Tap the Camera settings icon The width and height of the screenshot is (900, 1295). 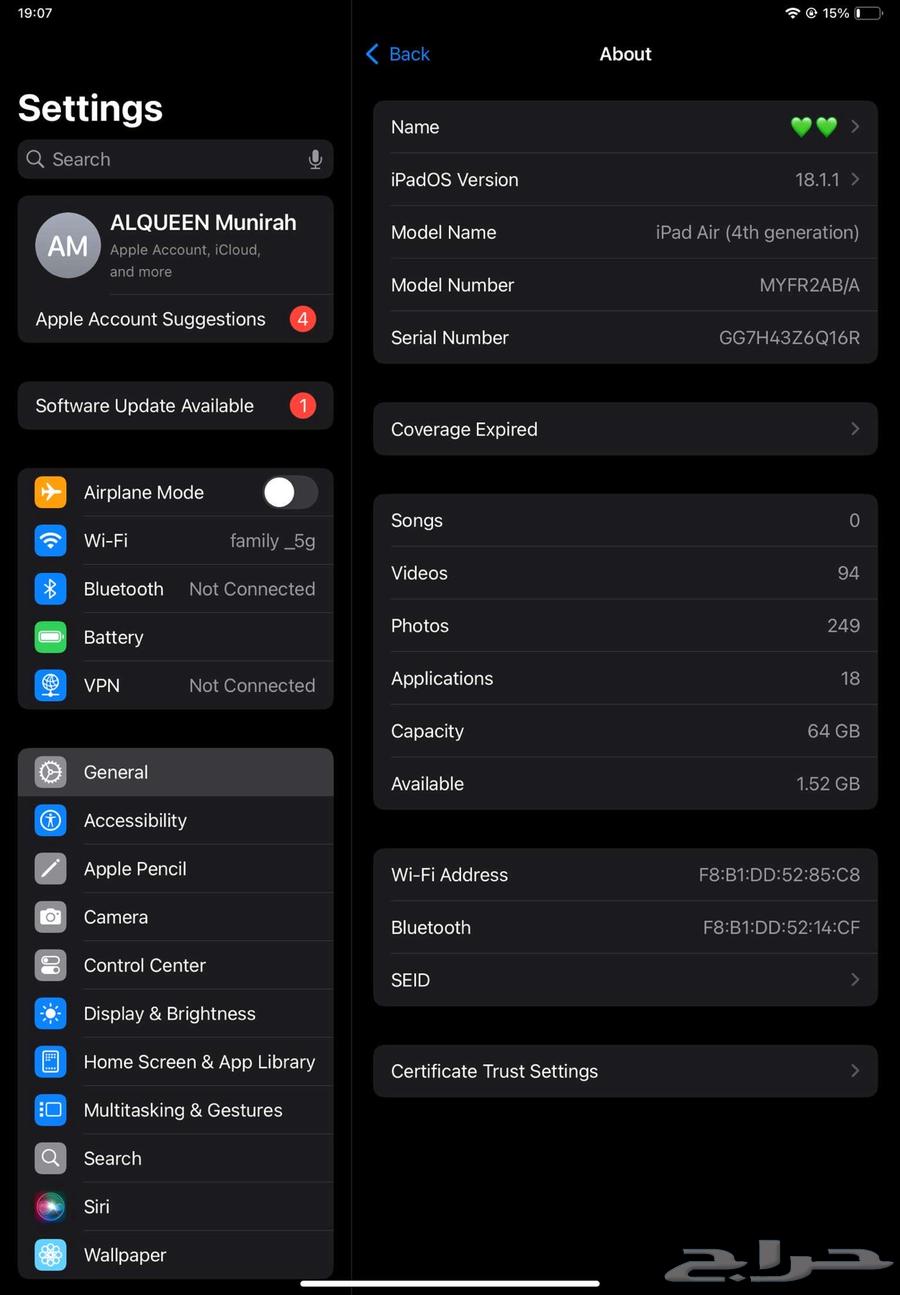(51, 917)
